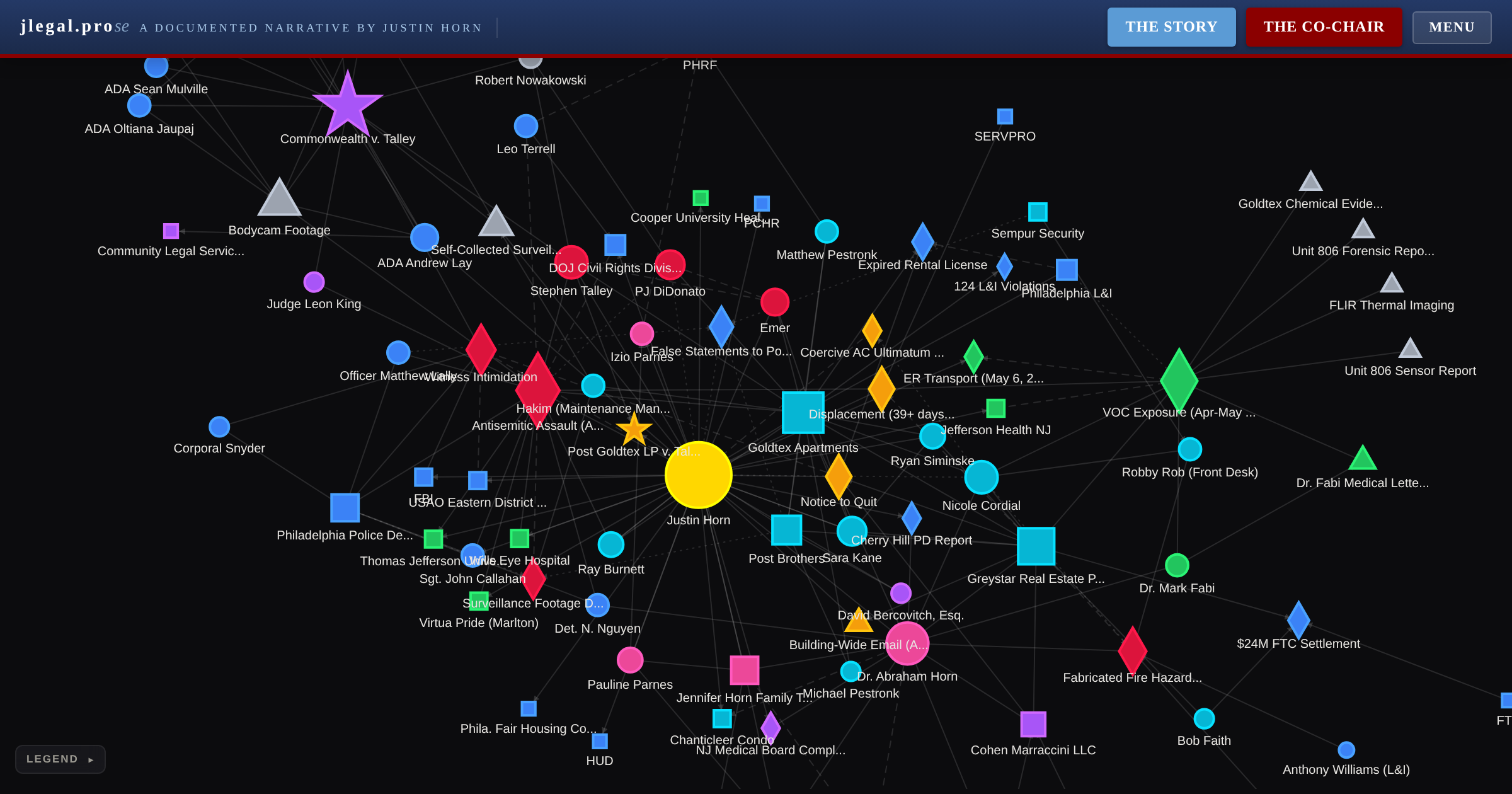Screen dimensions: 1512x794
Task: Click the Hakim (Maintenance Man) cyan circle node
Action: (593, 386)
